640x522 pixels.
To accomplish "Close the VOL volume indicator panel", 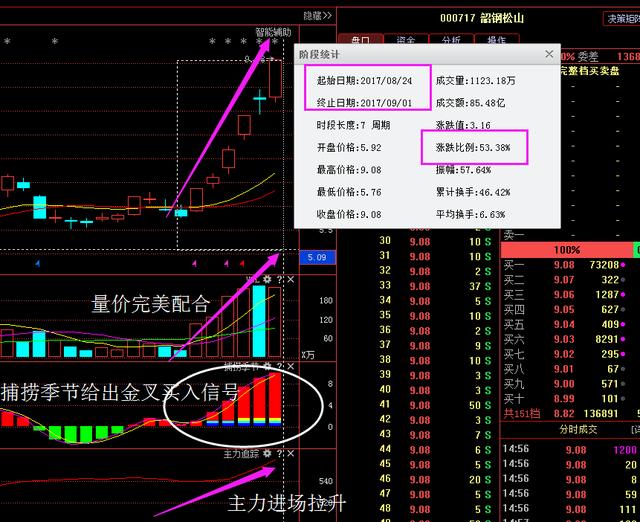I will [291, 280].
